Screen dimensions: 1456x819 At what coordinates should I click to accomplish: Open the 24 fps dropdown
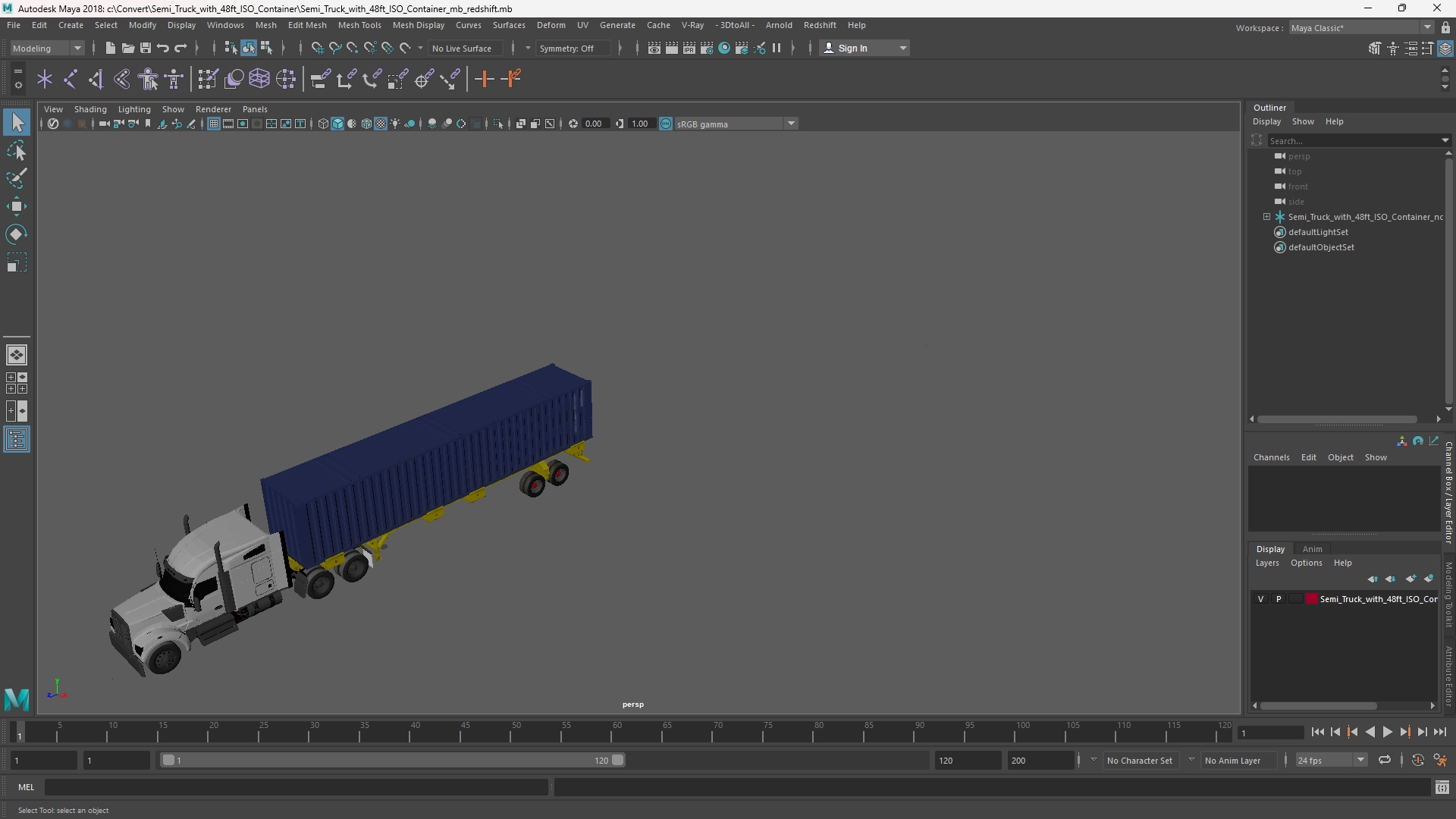point(1331,760)
